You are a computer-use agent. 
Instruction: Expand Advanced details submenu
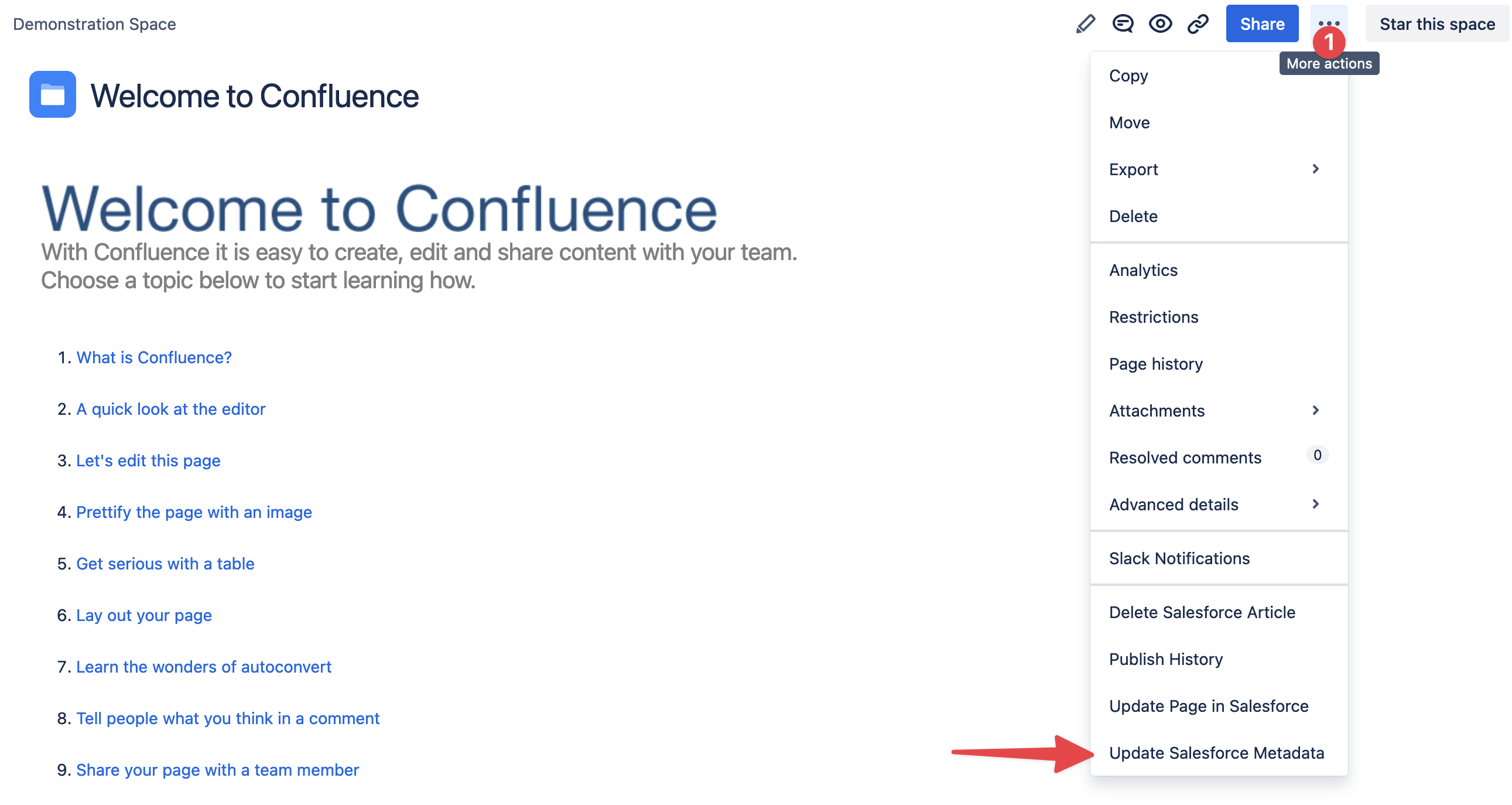coord(1218,504)
